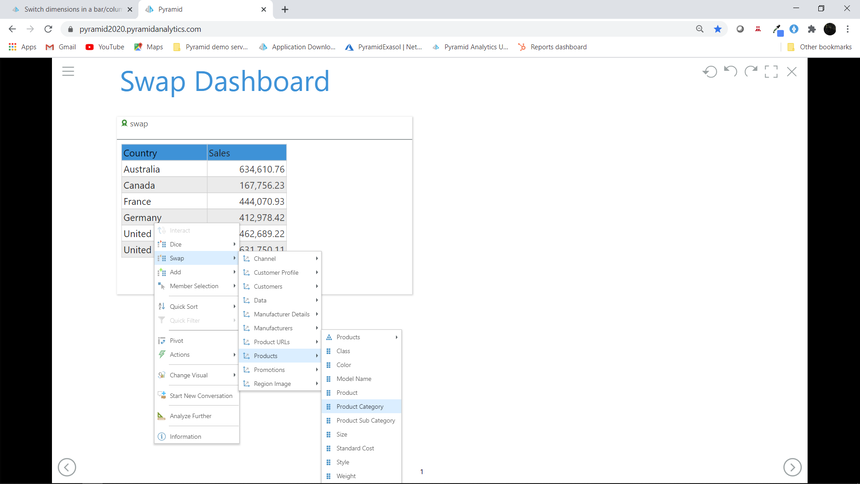Click Start New Conversation
Image resolution: width=860 pixels, height=484 pixels.
click(x=197, y=396)
